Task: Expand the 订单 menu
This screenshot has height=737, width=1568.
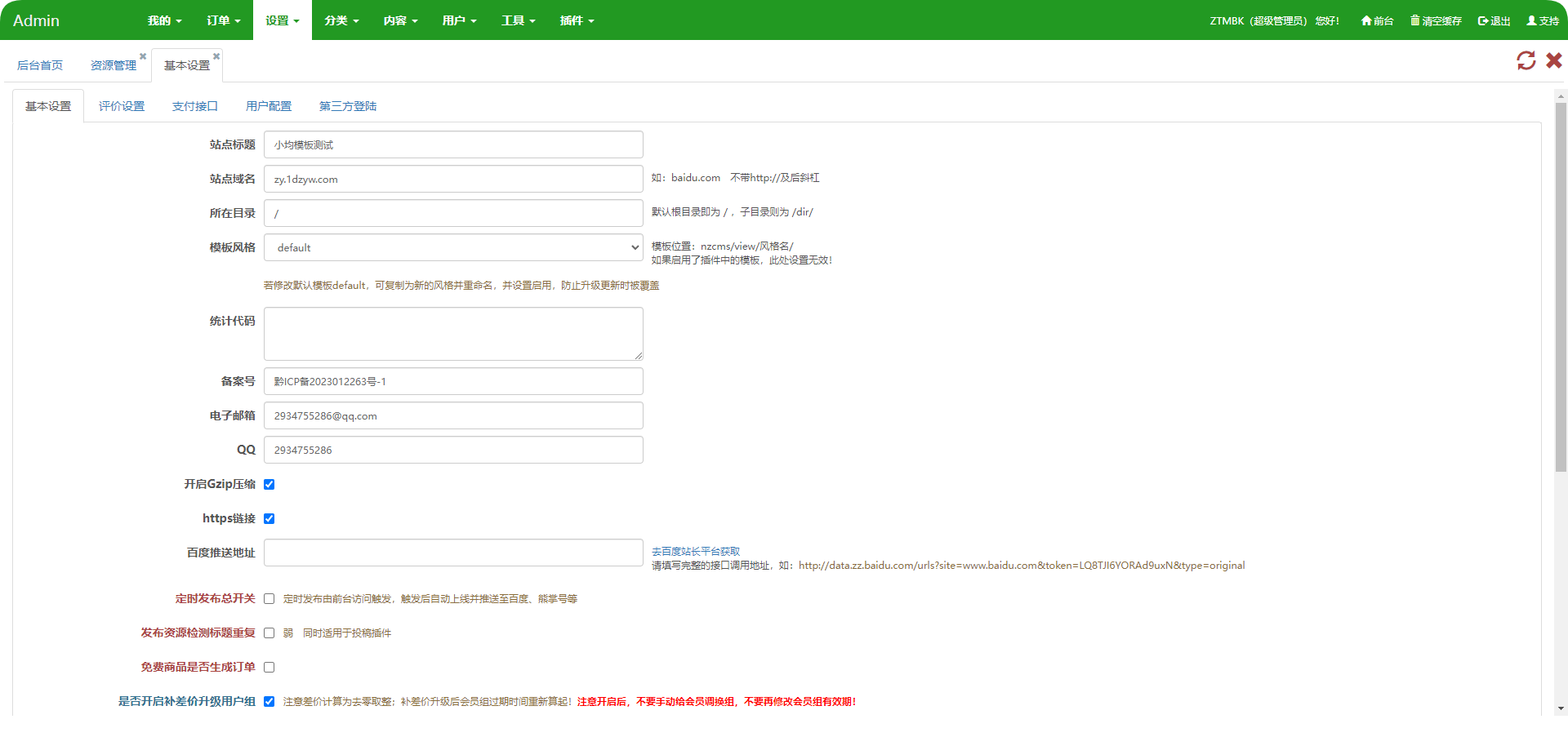Action: 223,20
